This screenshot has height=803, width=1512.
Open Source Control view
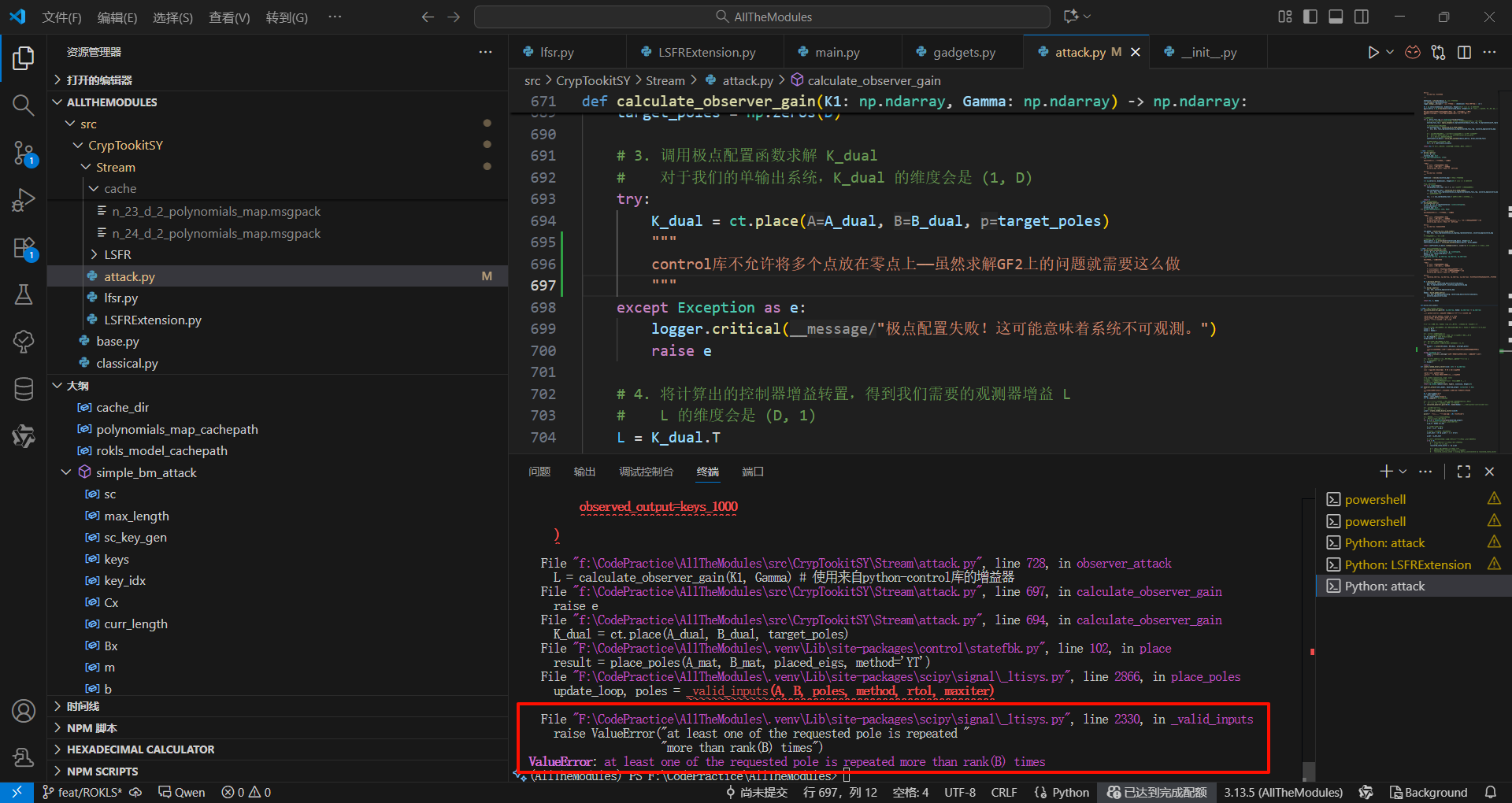[x=24, y=153]
